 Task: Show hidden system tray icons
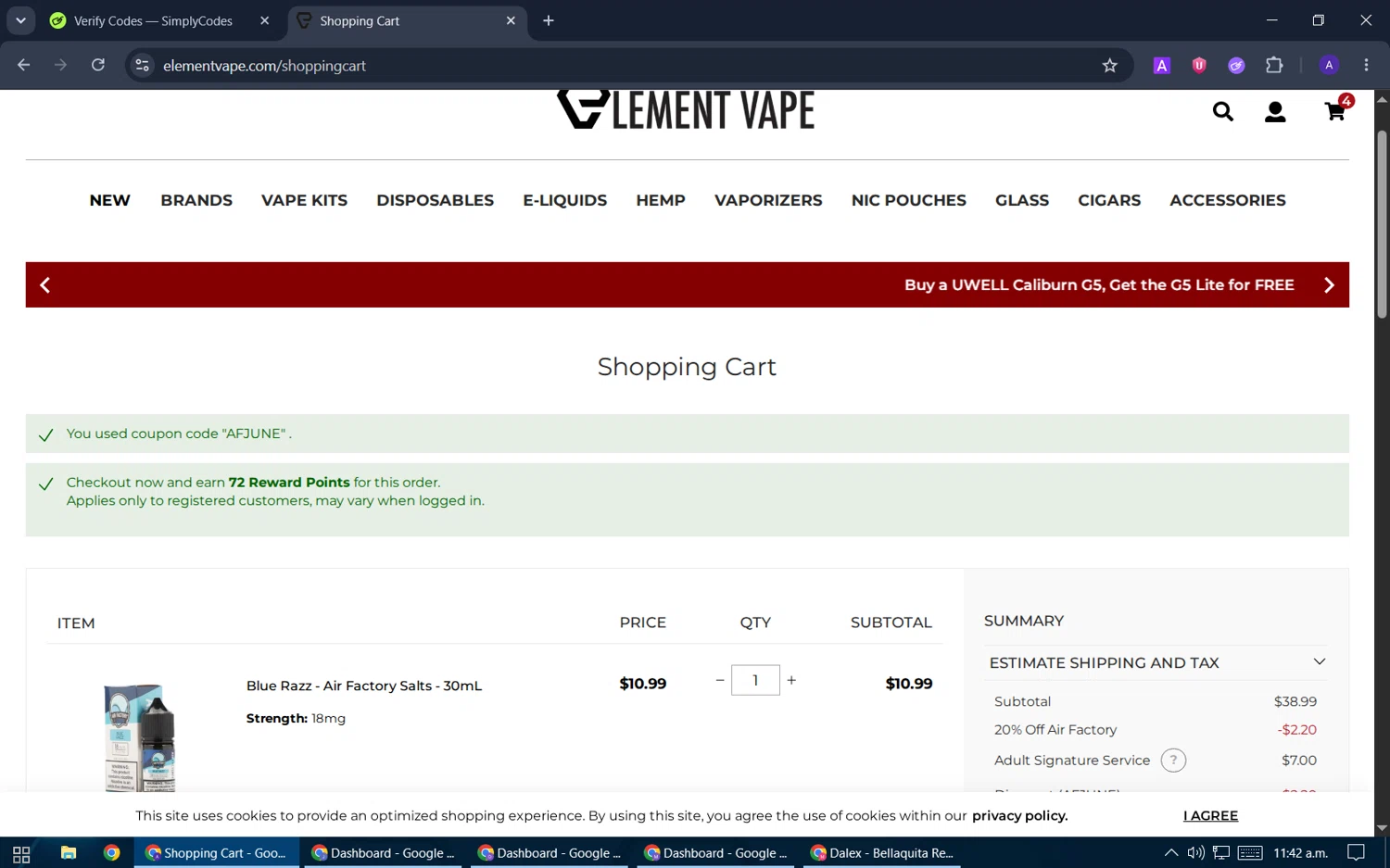1171,853
